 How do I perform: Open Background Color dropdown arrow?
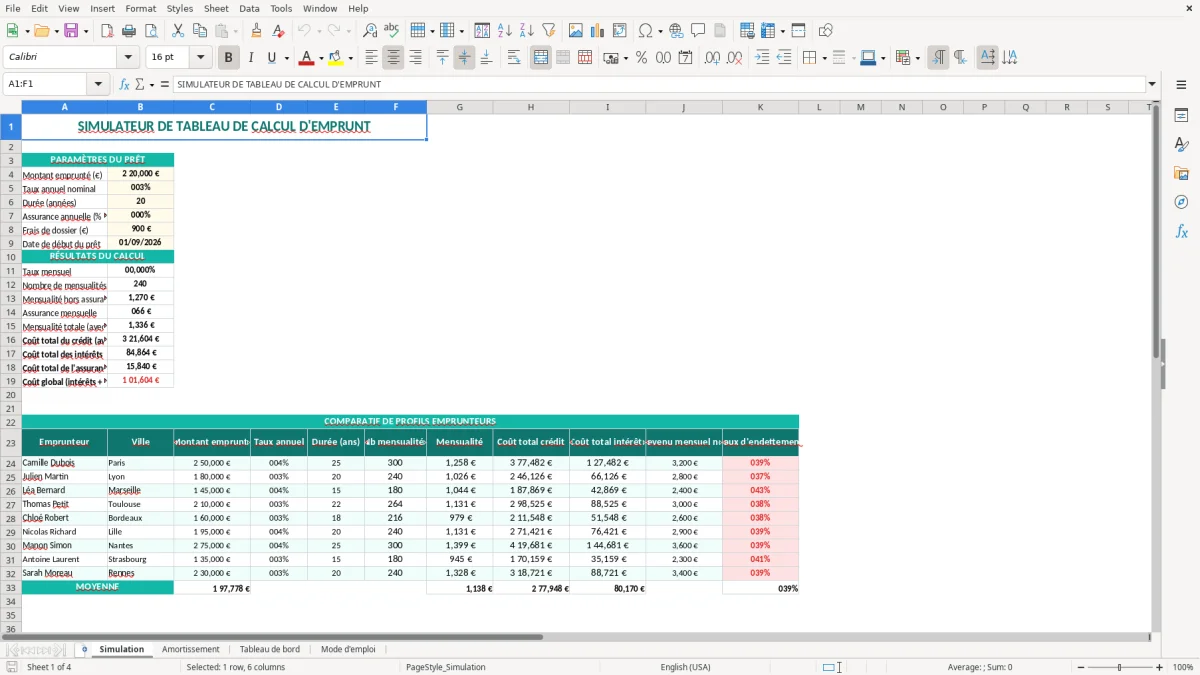click(x=350, y=58)
